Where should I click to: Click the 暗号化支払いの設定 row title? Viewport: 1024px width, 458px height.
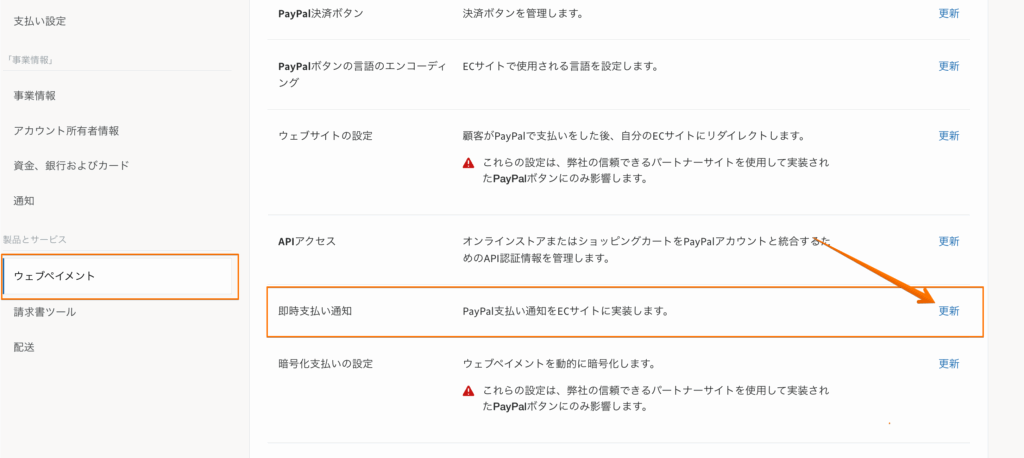(326, 364)
